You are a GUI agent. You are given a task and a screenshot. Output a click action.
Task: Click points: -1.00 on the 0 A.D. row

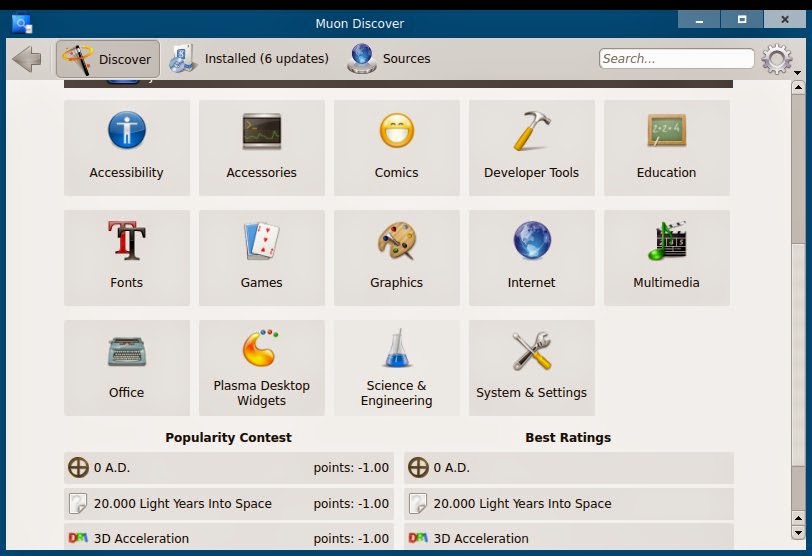(351, 467)
